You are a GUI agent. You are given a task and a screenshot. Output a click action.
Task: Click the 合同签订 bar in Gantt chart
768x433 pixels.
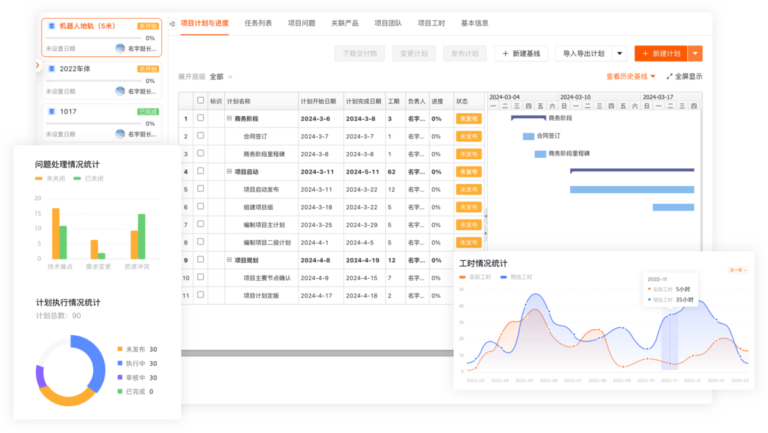point(528,136)
